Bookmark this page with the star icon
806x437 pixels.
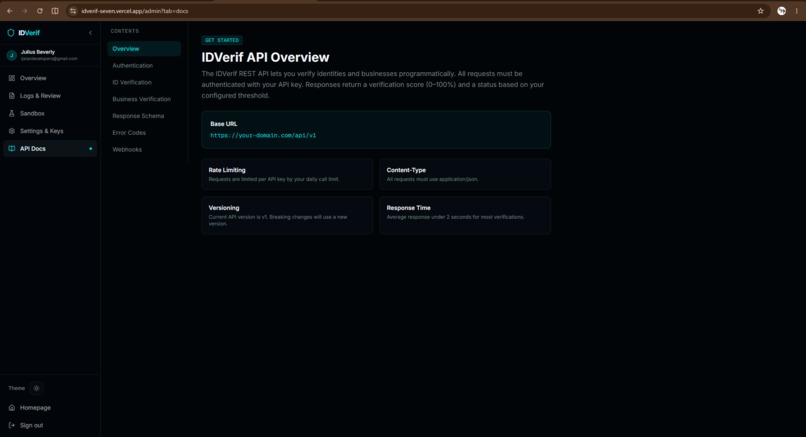[761, 11]
